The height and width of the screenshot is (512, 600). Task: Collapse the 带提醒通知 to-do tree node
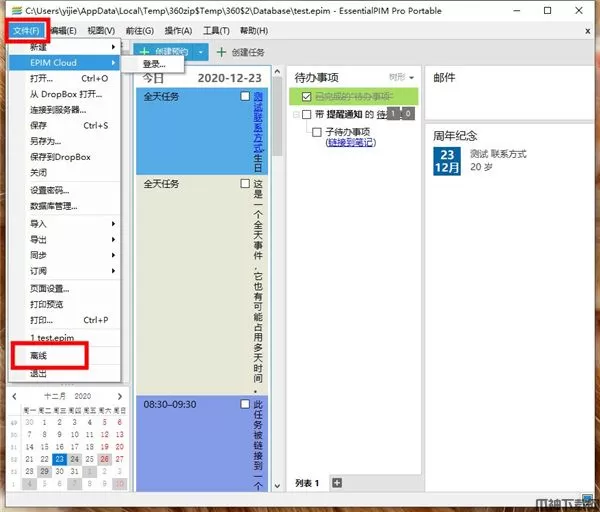tap(295, 114)
